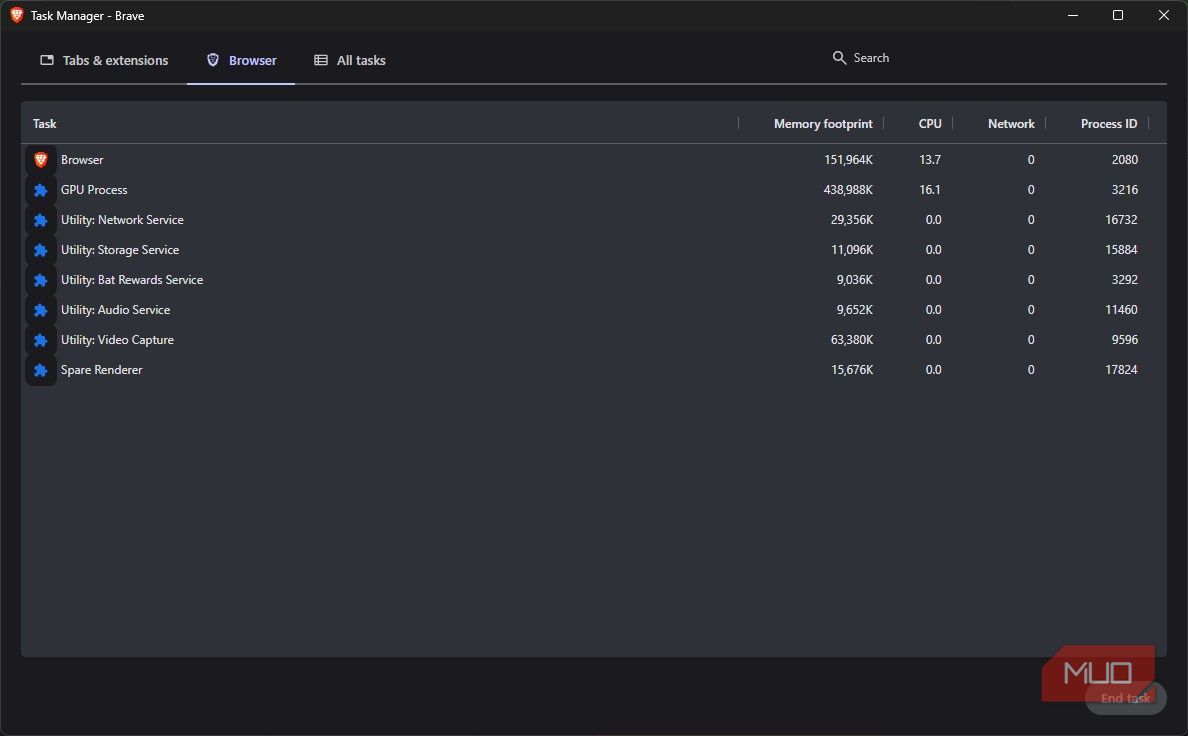Sort by the CPU column header

point(930,124)
